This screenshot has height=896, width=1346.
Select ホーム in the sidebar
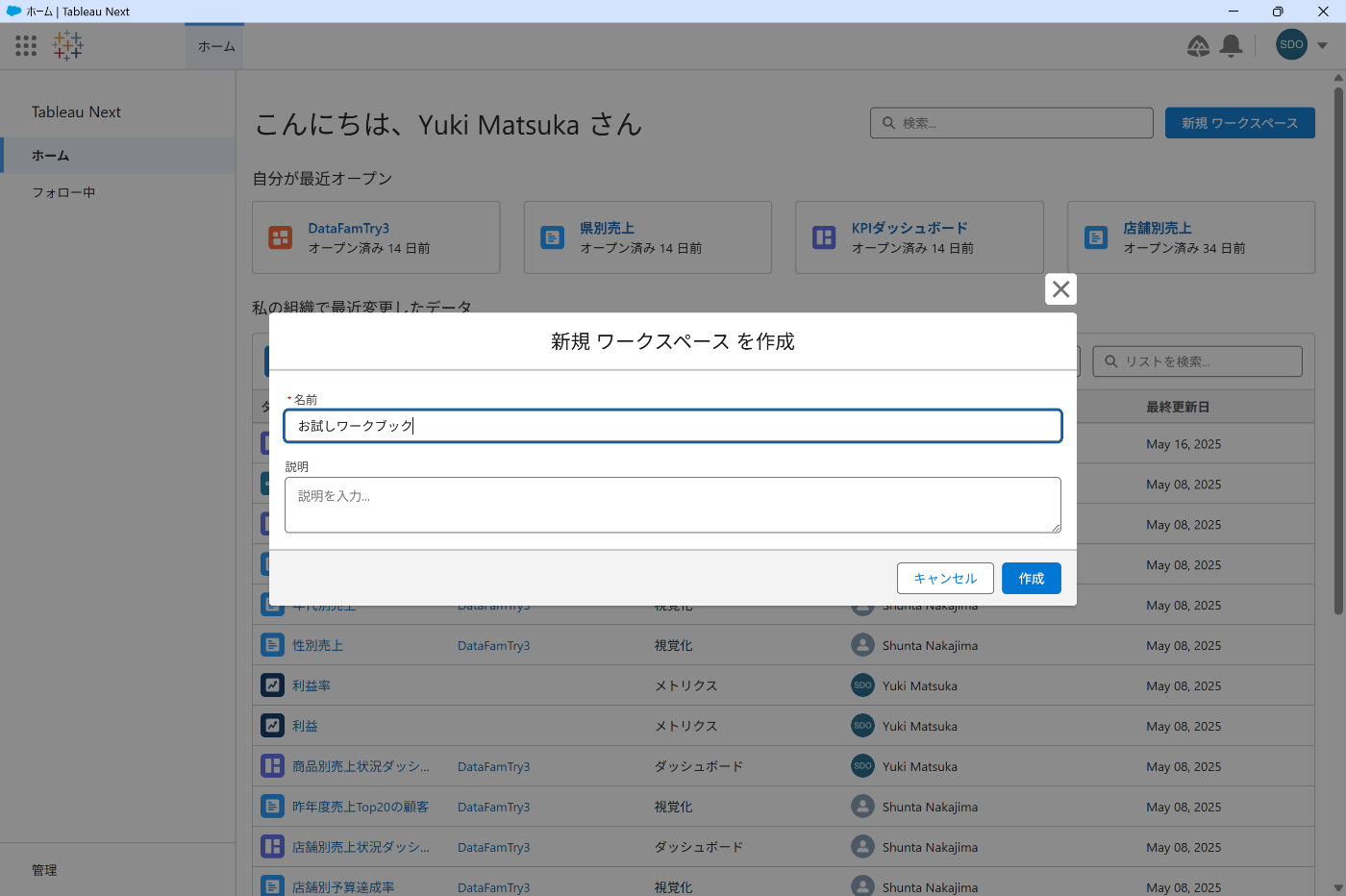pos(117,155)
